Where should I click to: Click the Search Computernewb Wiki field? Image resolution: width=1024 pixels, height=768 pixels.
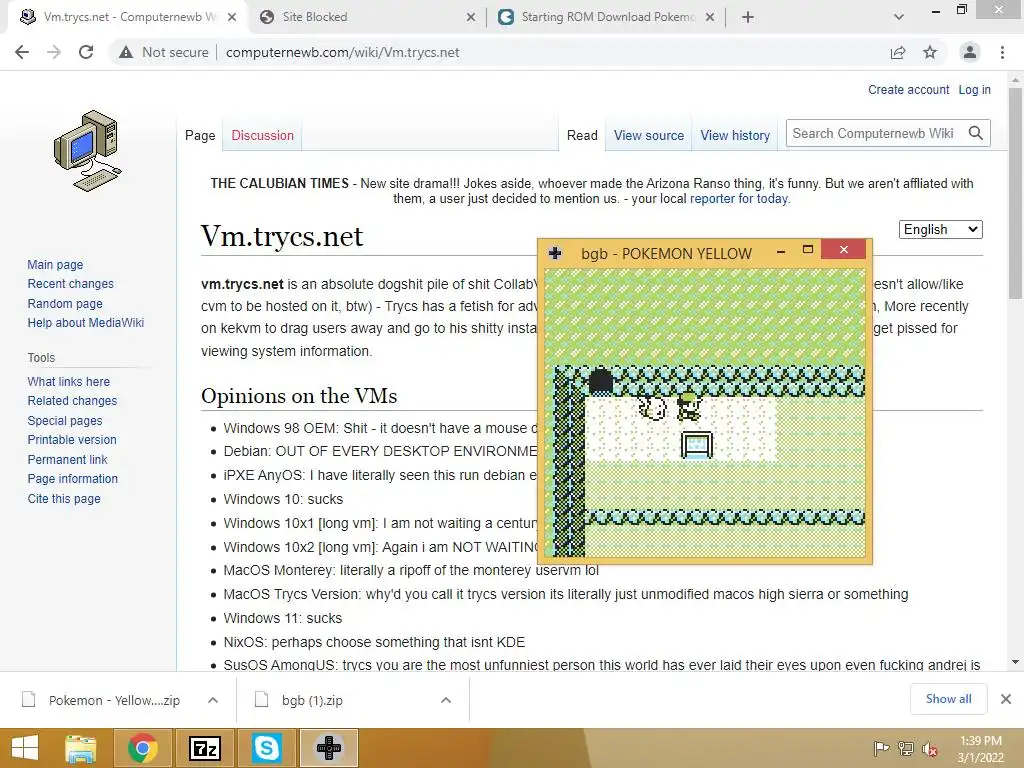tap(874, 133)
